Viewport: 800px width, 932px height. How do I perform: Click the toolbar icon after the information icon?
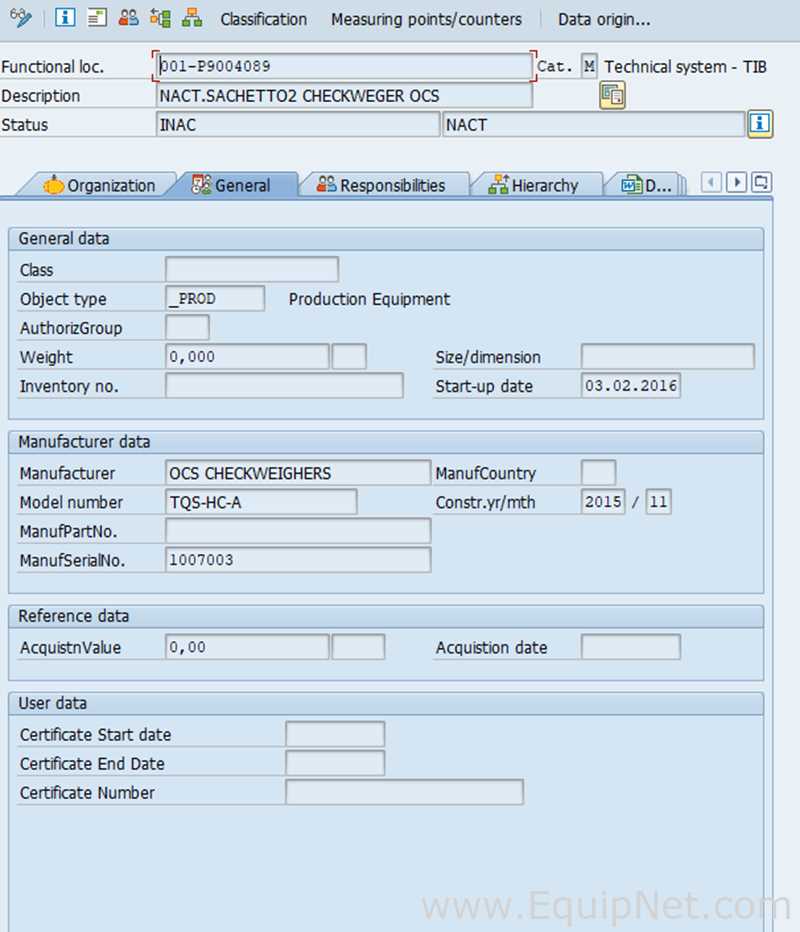pos(97,18)
